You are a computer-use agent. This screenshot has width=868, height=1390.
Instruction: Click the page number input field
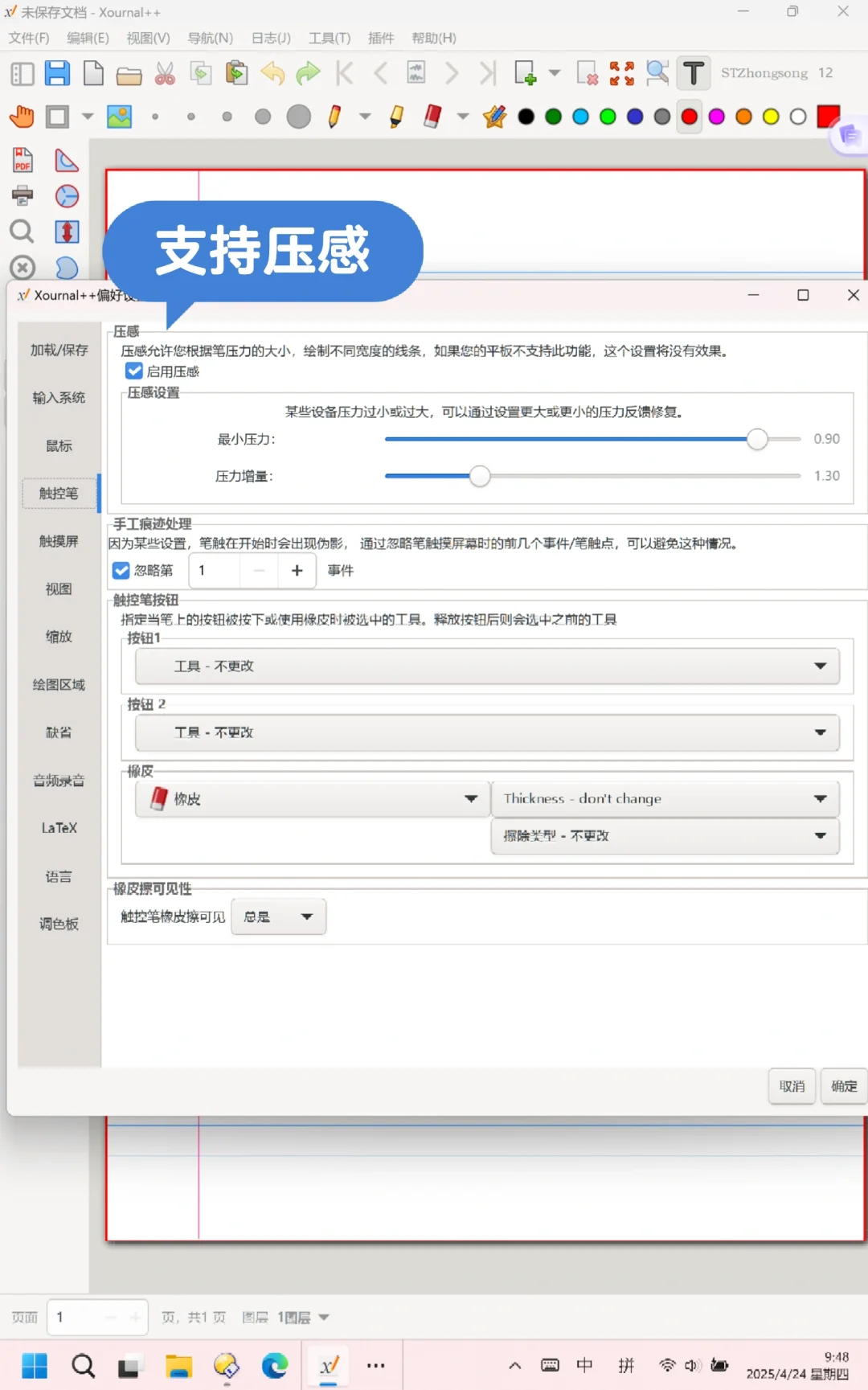coord(76,1317)
